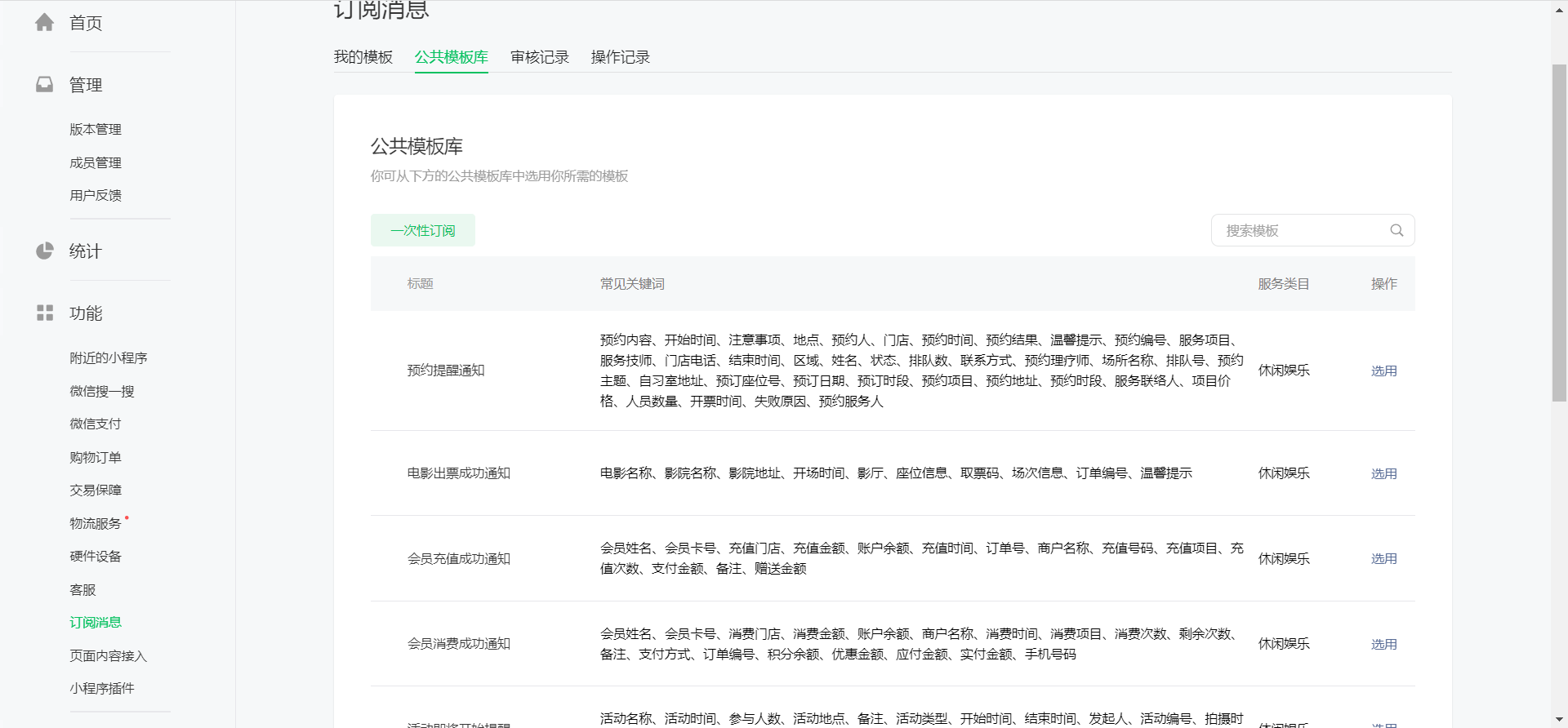
Task: Select the 公共模板库 tab
Action: tap(451, 57)
